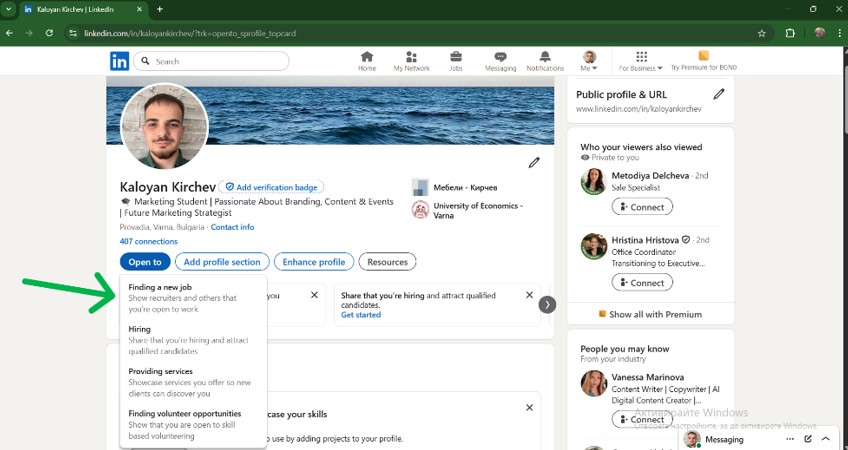Image resolution: width=848 pixels, height=450 pixels.
Task: Connect with Metodiya Delcheva
Action: click(x=642, y=207)
